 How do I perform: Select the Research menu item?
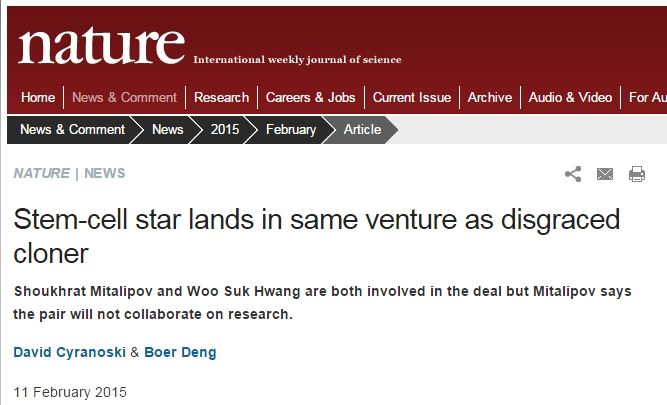click(221, 97)
